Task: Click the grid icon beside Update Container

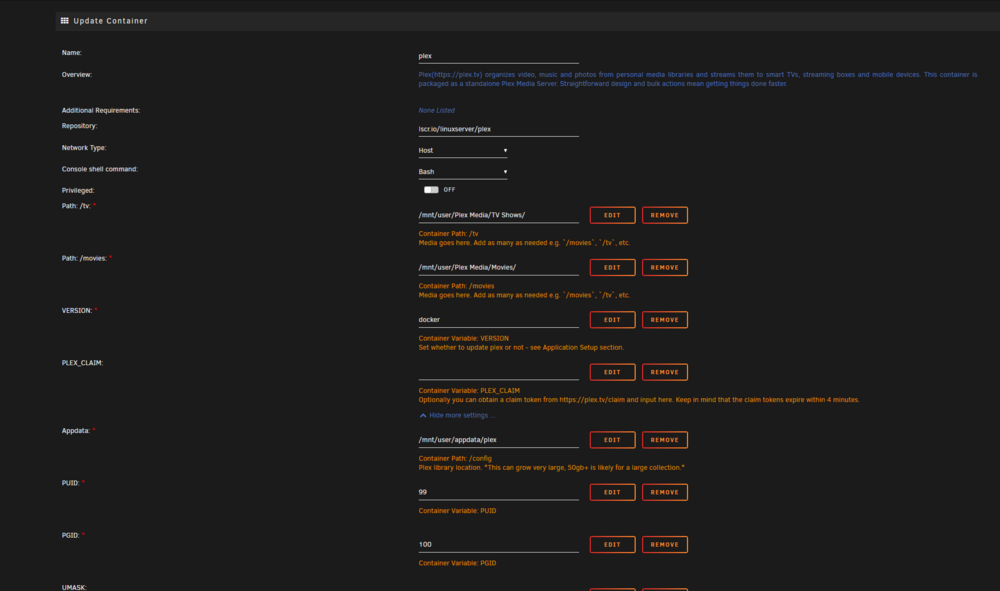Action: (64, 21)
